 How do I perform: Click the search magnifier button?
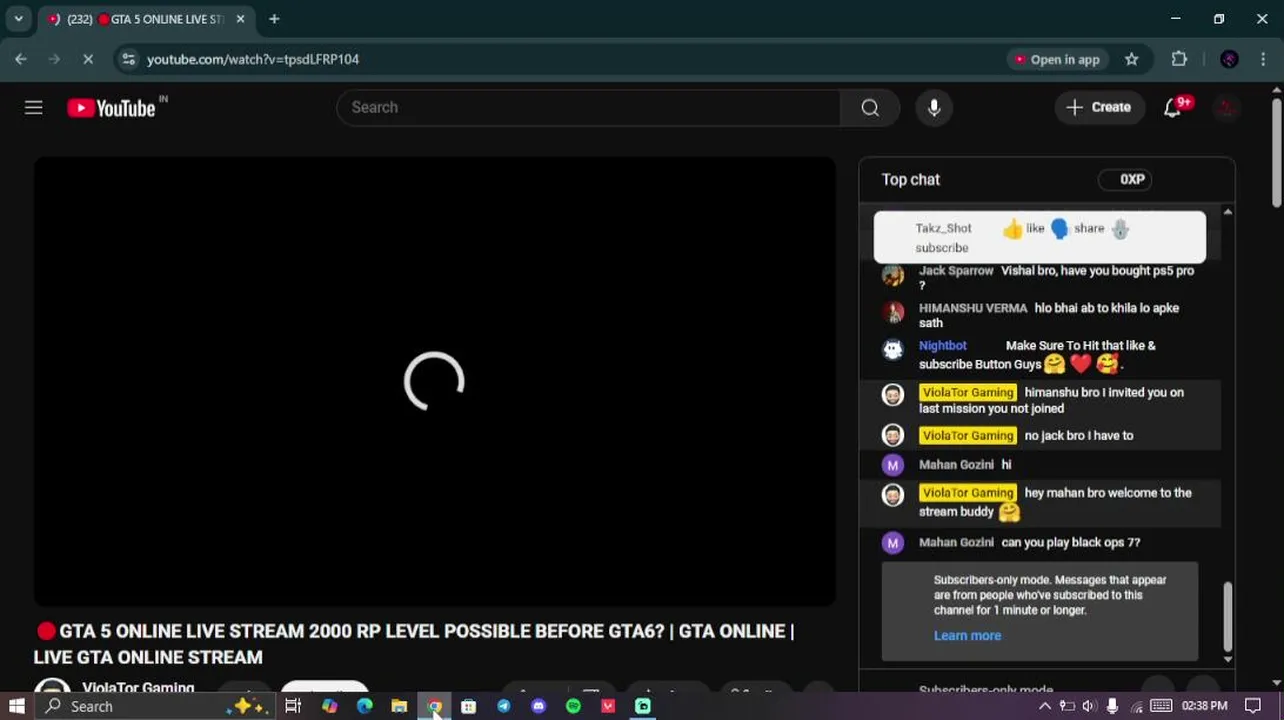[870, 108]
